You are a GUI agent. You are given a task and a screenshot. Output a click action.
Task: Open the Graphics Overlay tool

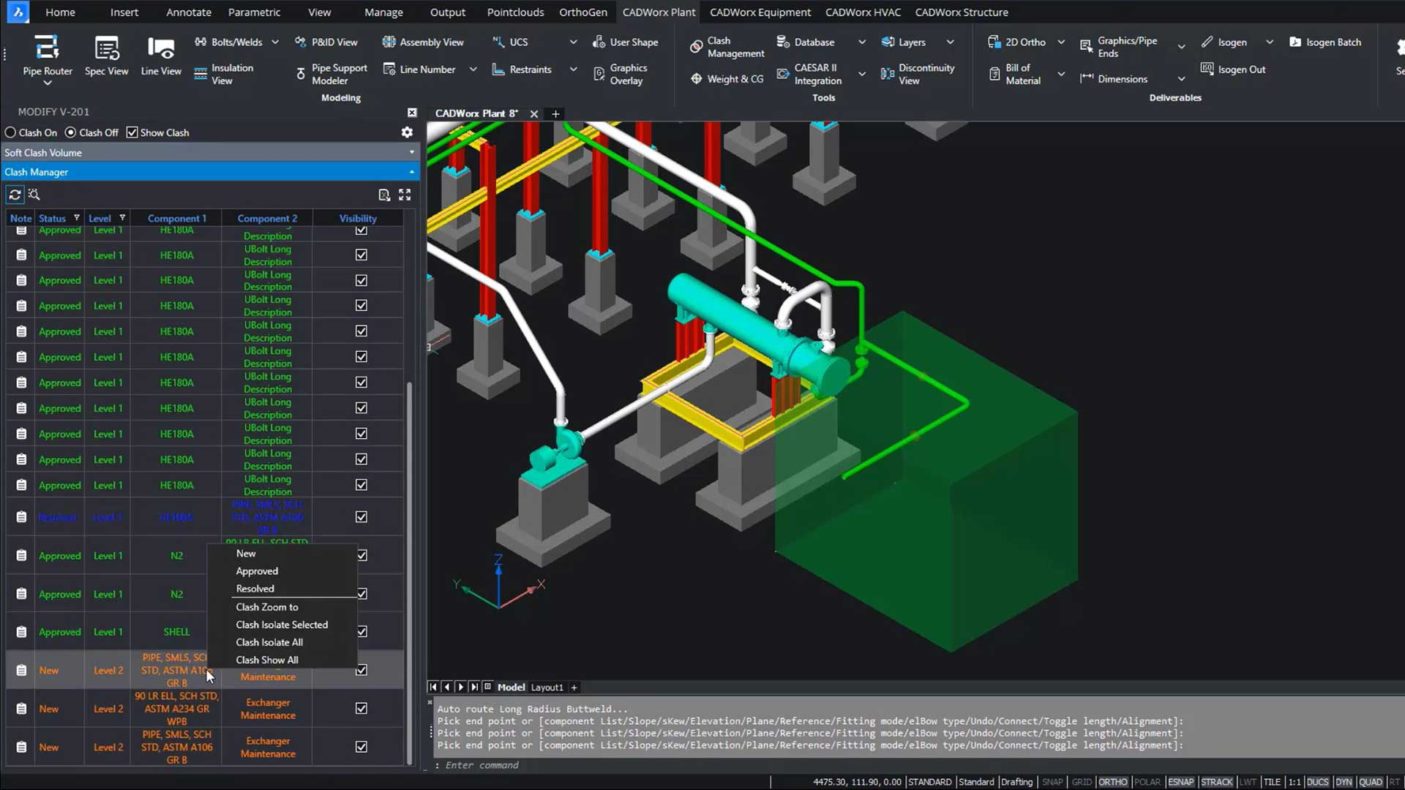[620, 74]
